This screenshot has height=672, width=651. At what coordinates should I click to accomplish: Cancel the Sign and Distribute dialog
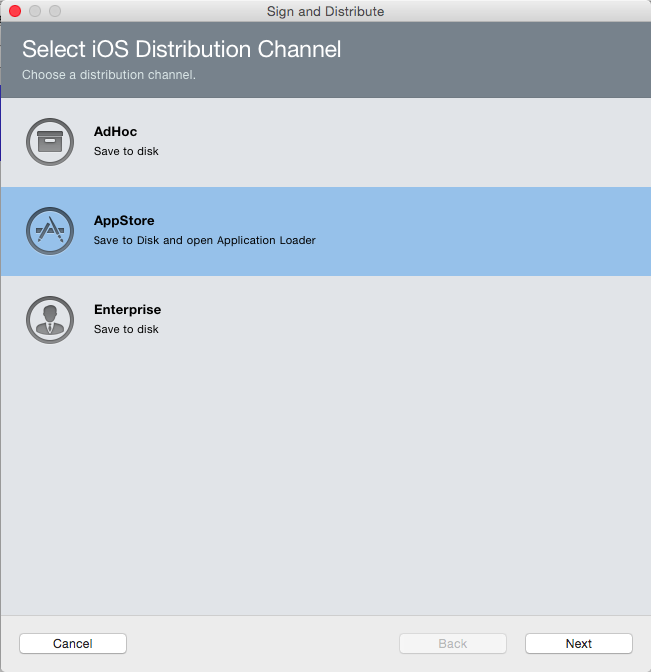pyautogui.click(x=73, y=643)
